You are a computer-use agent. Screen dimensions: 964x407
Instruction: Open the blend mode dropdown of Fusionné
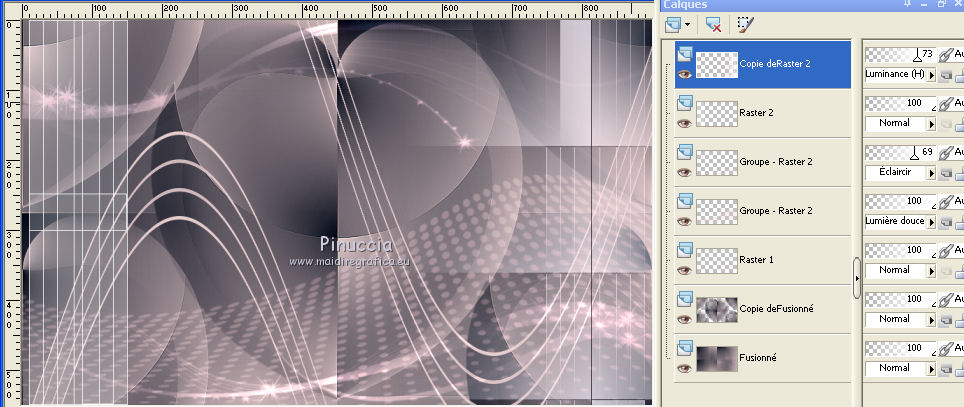click(x=931, y=369)
